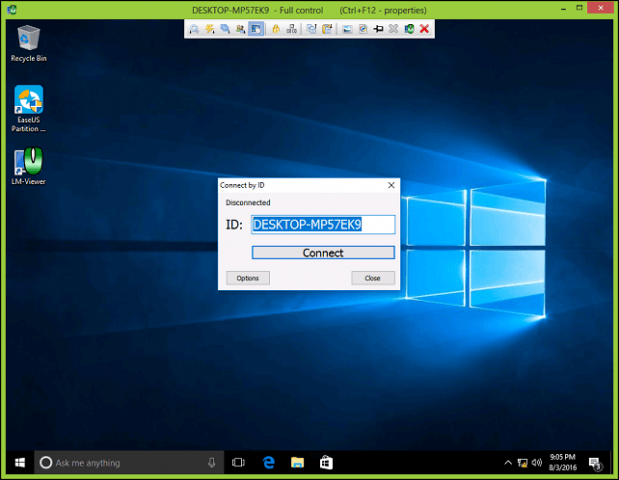Click the Close button in Connect by ID
The height and width of the screenshot is (480, 619).
click(x=373, y=278)
